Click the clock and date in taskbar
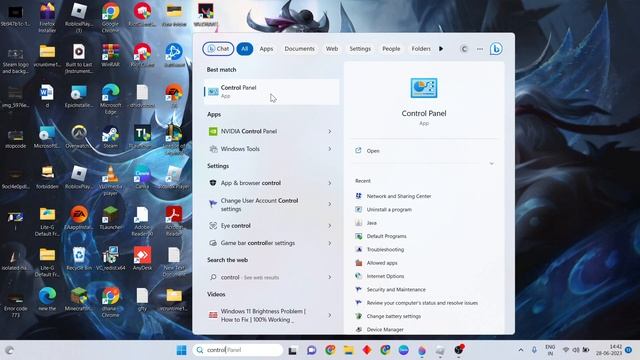Screen dimensions: 640x360 click(609, 350)
